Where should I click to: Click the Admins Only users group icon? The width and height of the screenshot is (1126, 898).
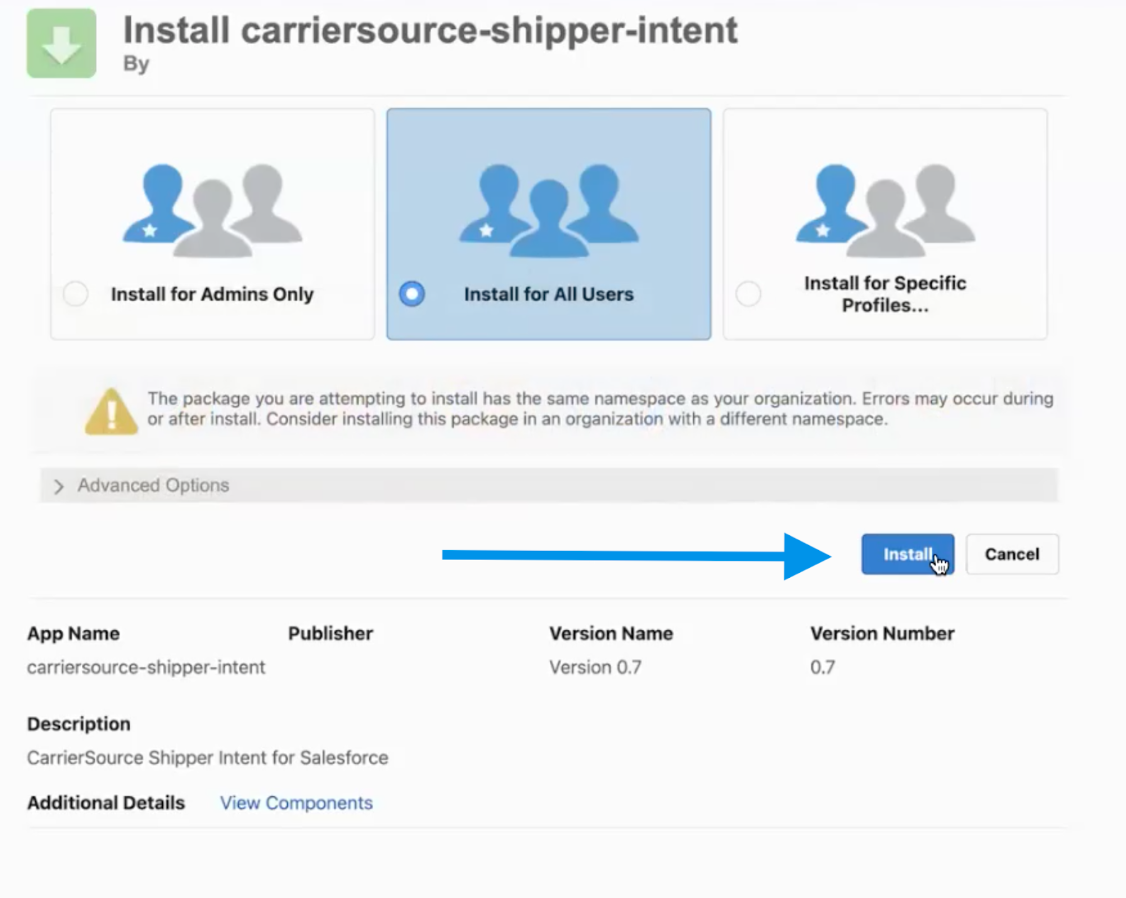(213, 210)
